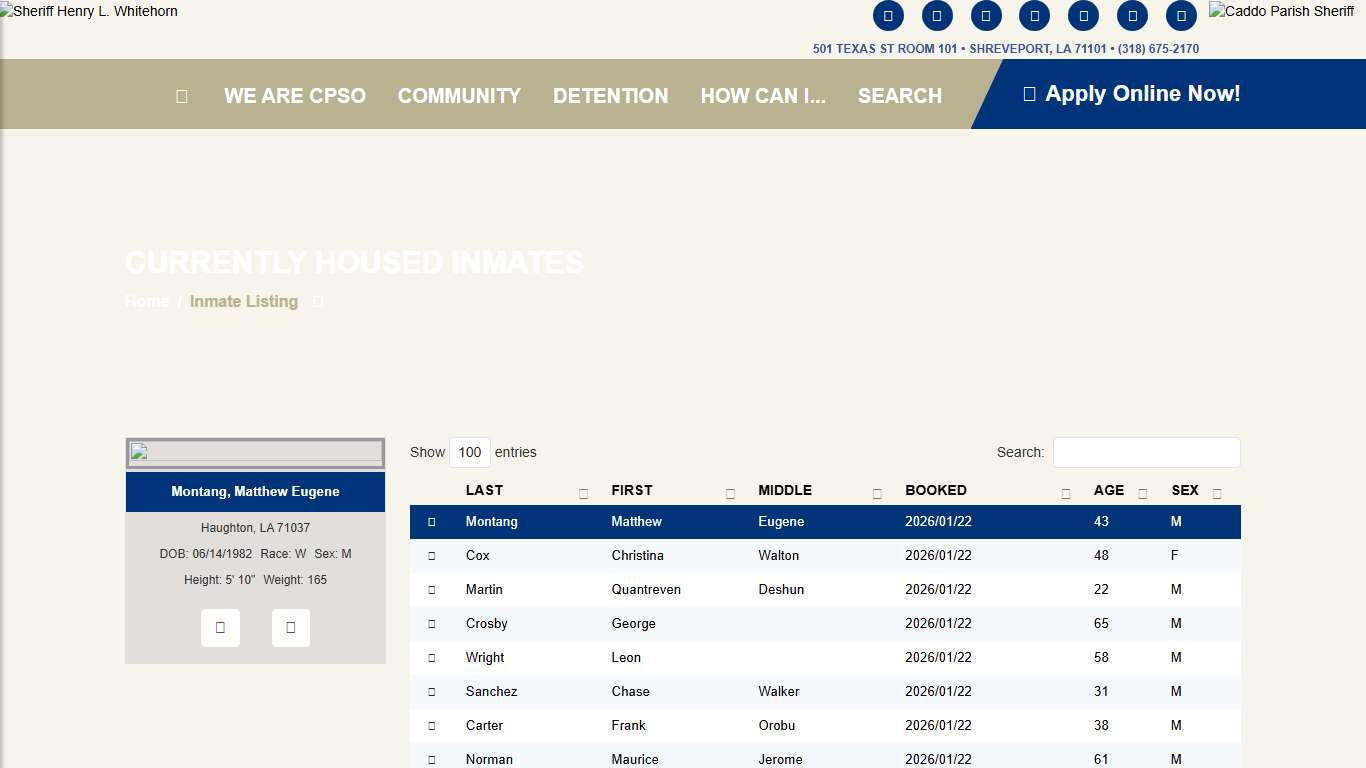This screenshot has width=1366, height=768.
Task: Open the Show entries dropdown
Action: pos(470,452)
